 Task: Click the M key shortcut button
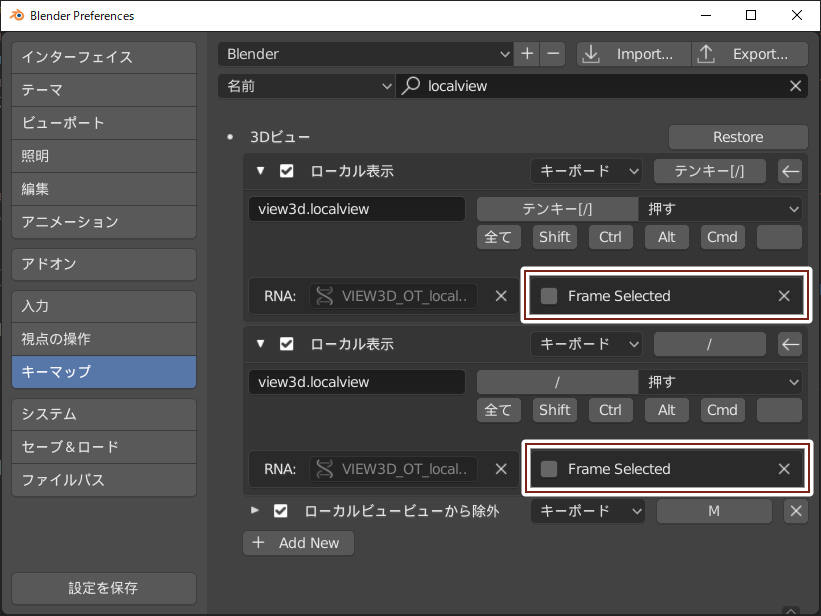coord(714,511)
